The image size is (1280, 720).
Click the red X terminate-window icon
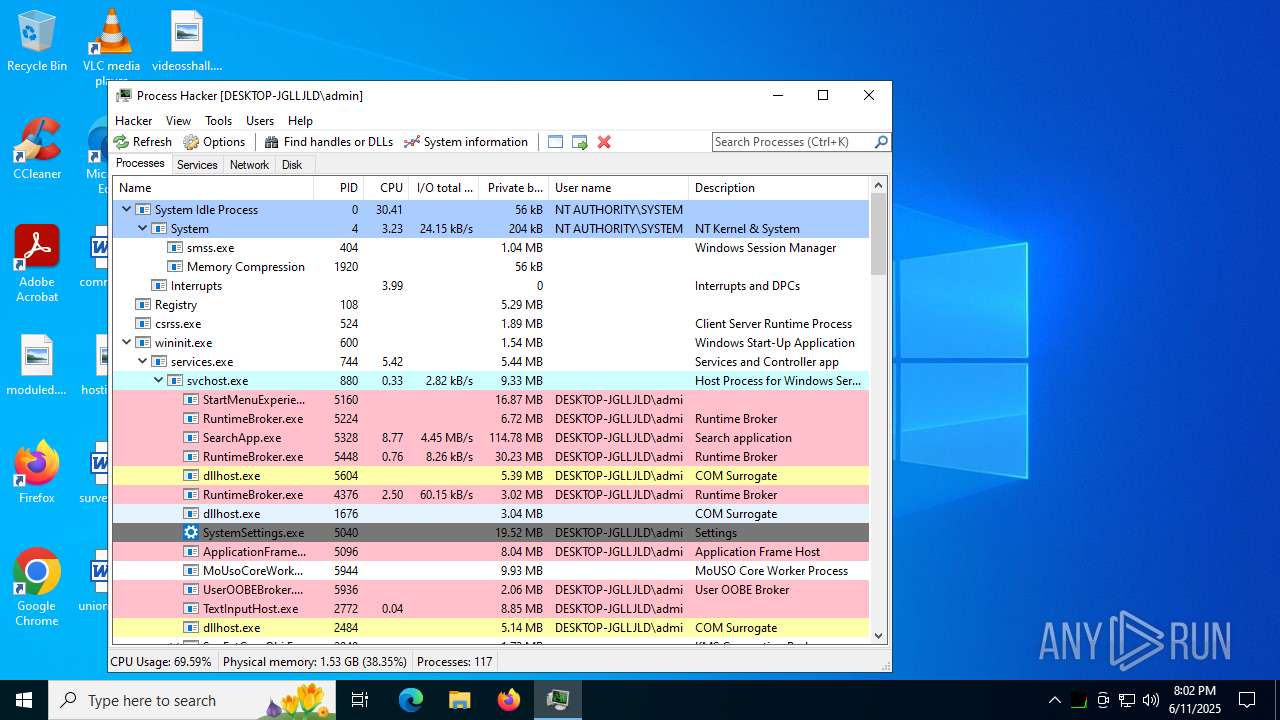[604, 142]
